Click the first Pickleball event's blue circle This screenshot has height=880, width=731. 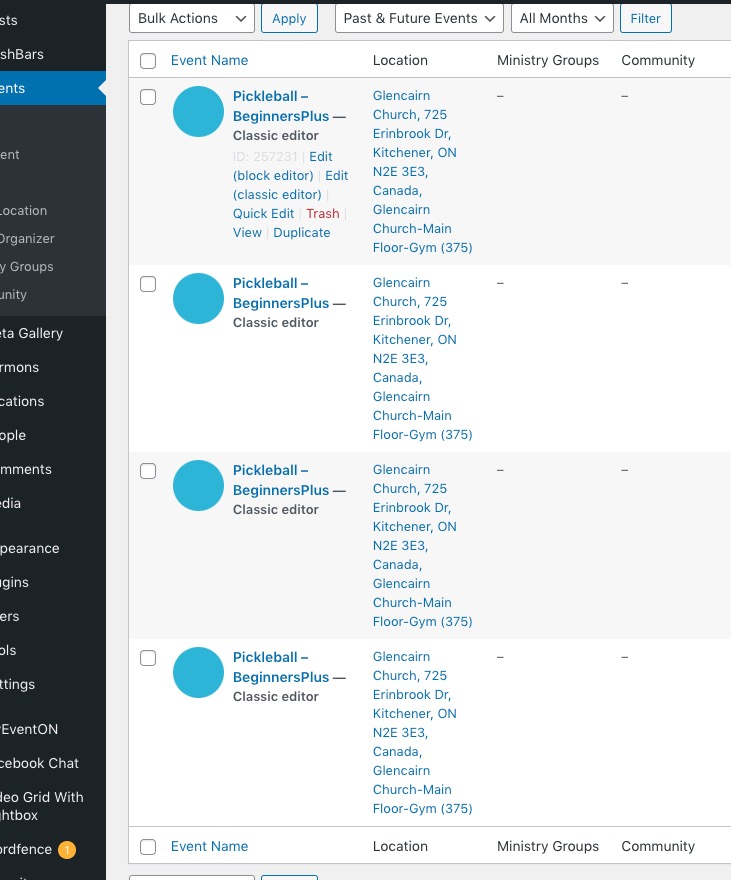tap(198, 111)
